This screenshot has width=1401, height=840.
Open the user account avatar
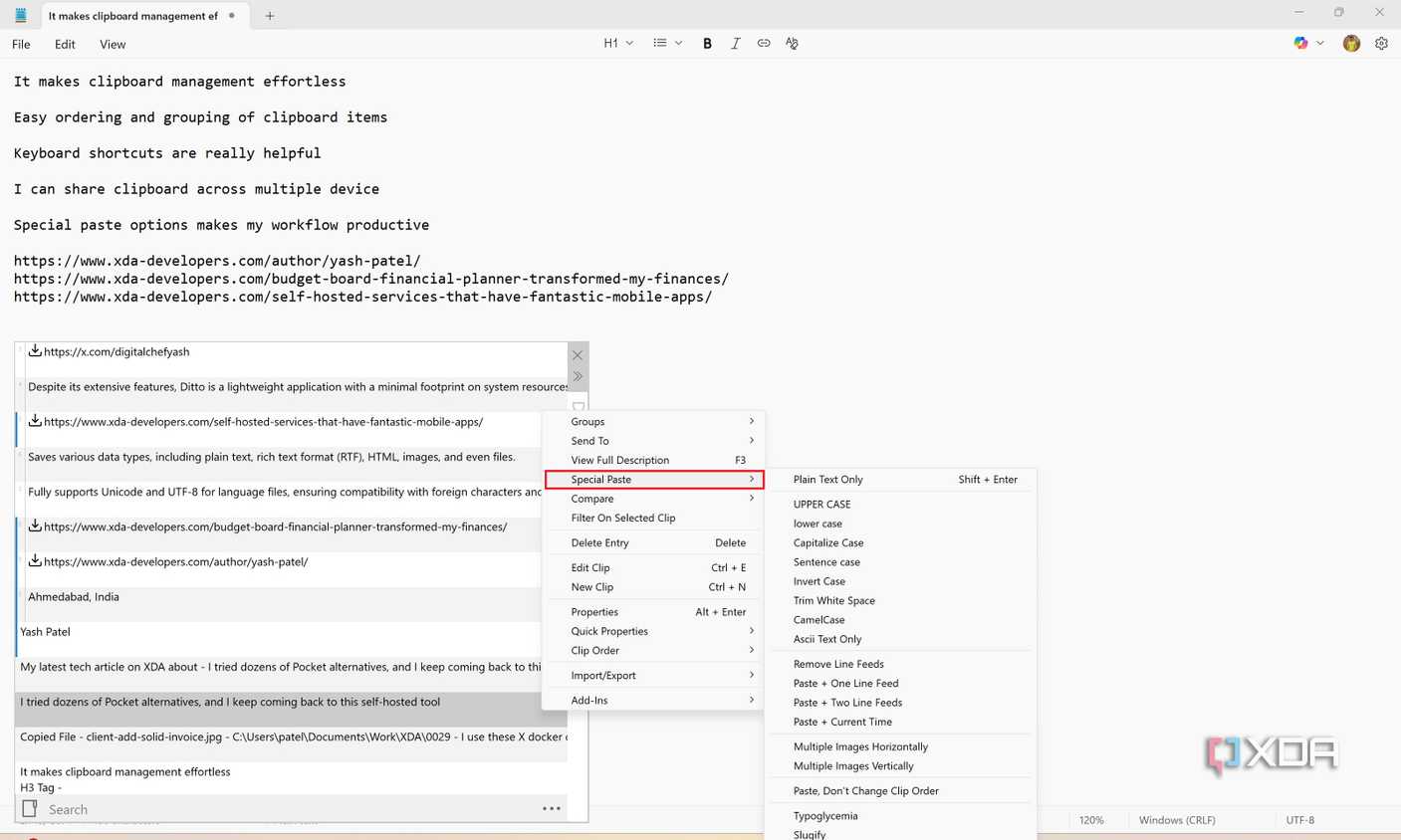click(1351, 43)
